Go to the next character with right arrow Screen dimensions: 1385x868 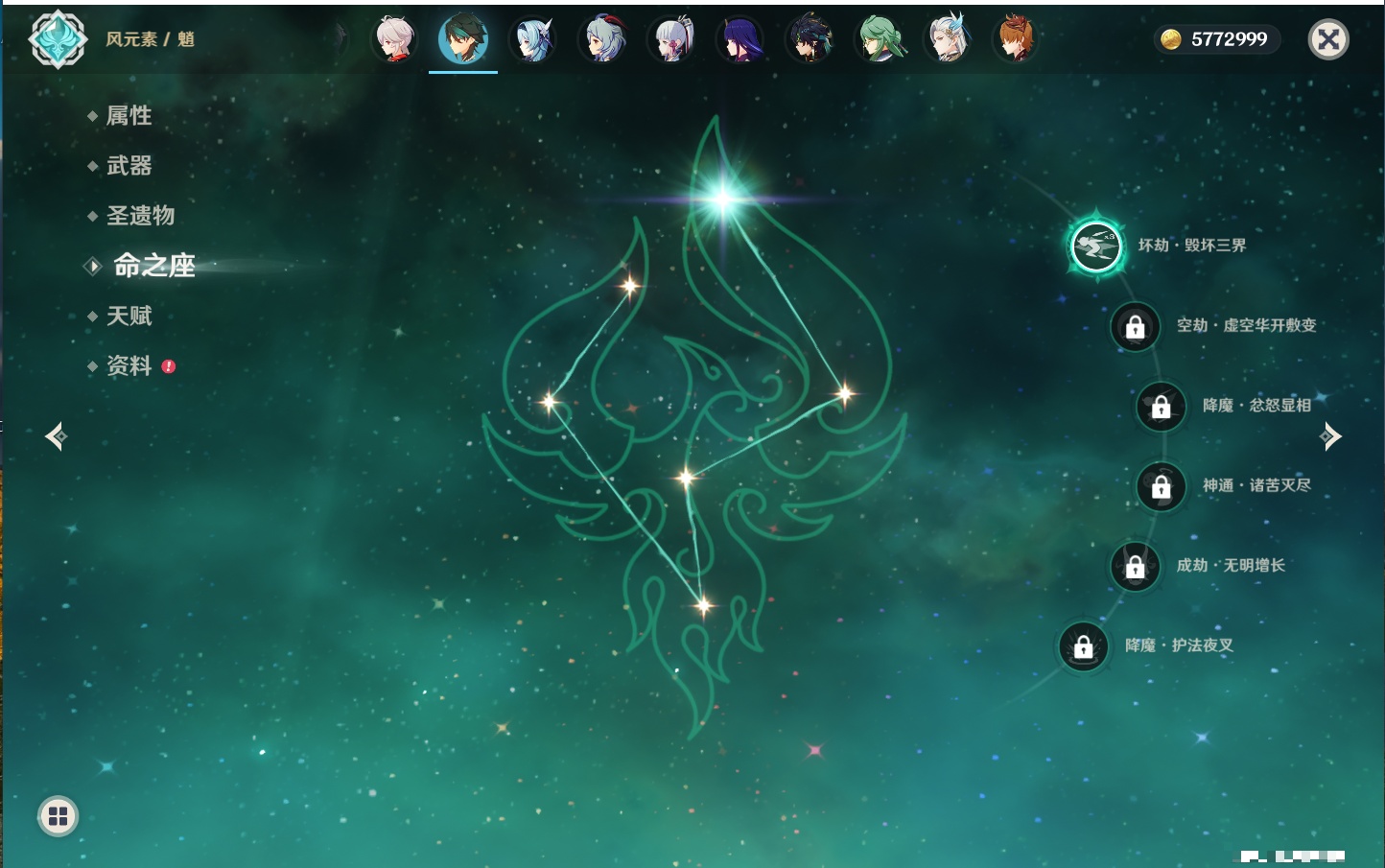(1330, 436)
